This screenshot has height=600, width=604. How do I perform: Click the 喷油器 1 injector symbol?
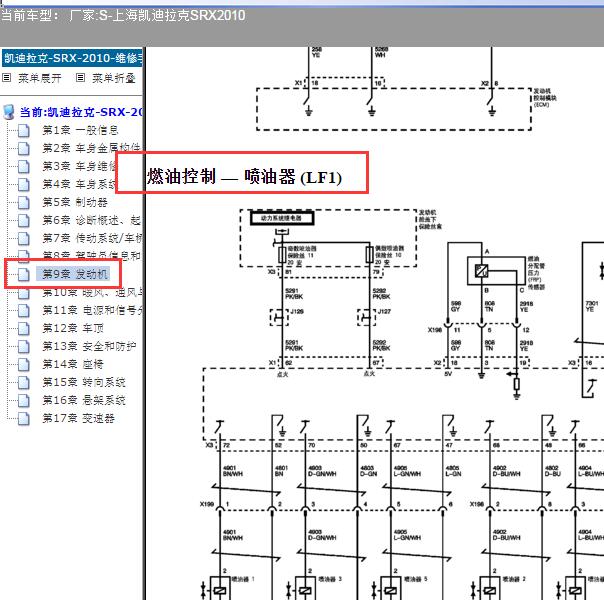coord(220,589)
